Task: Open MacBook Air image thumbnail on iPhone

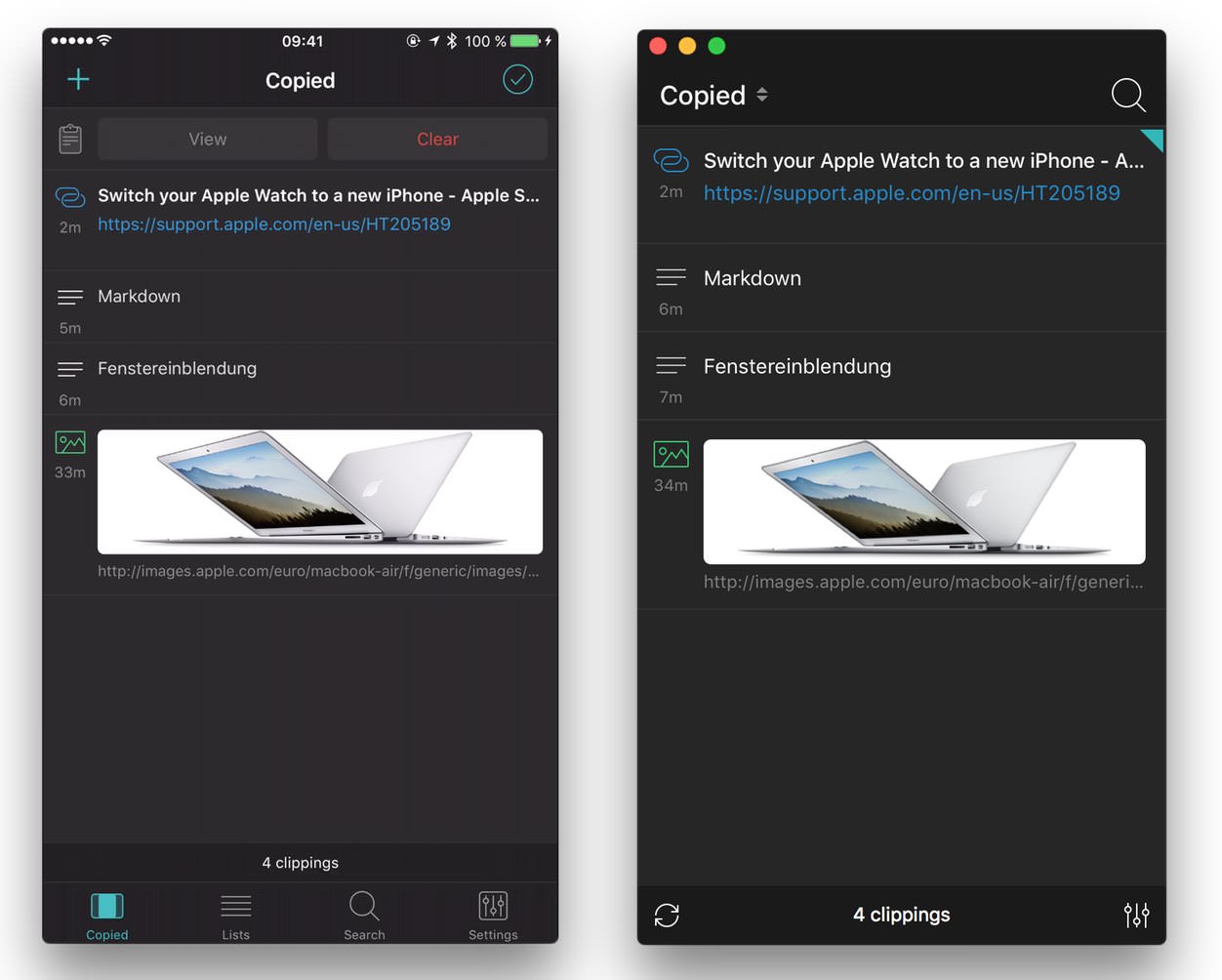Action: pos(320,492)
